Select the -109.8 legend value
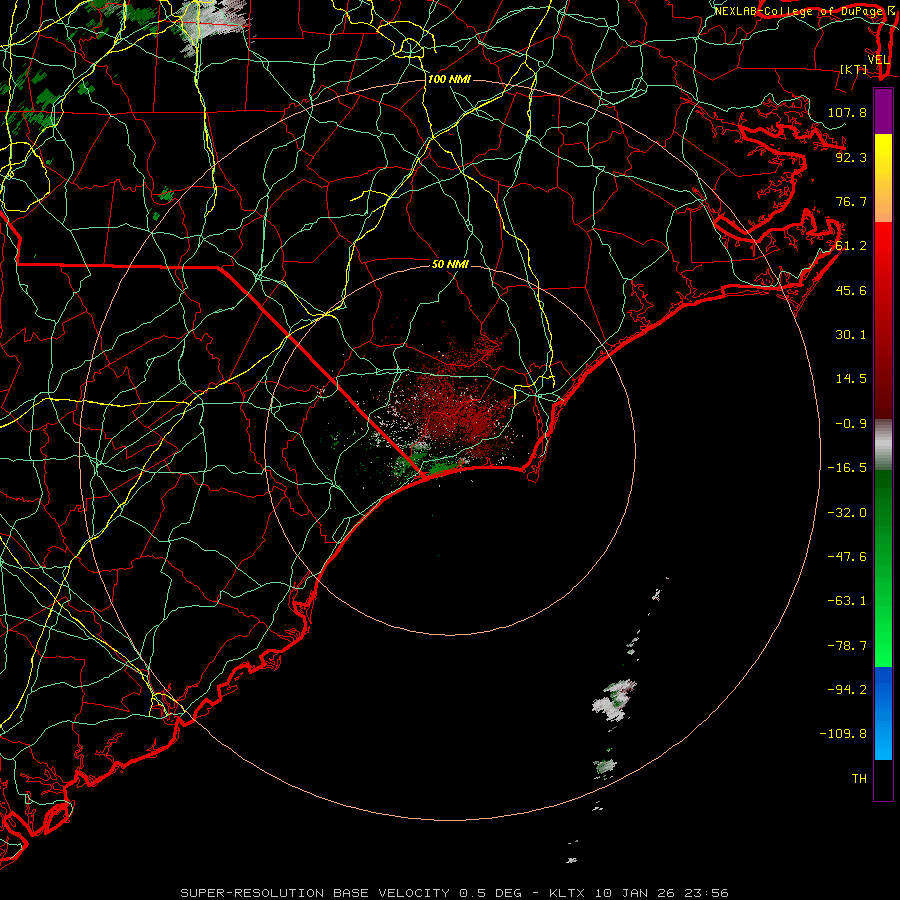Screen dimensions: 900x900 (843, 734)
